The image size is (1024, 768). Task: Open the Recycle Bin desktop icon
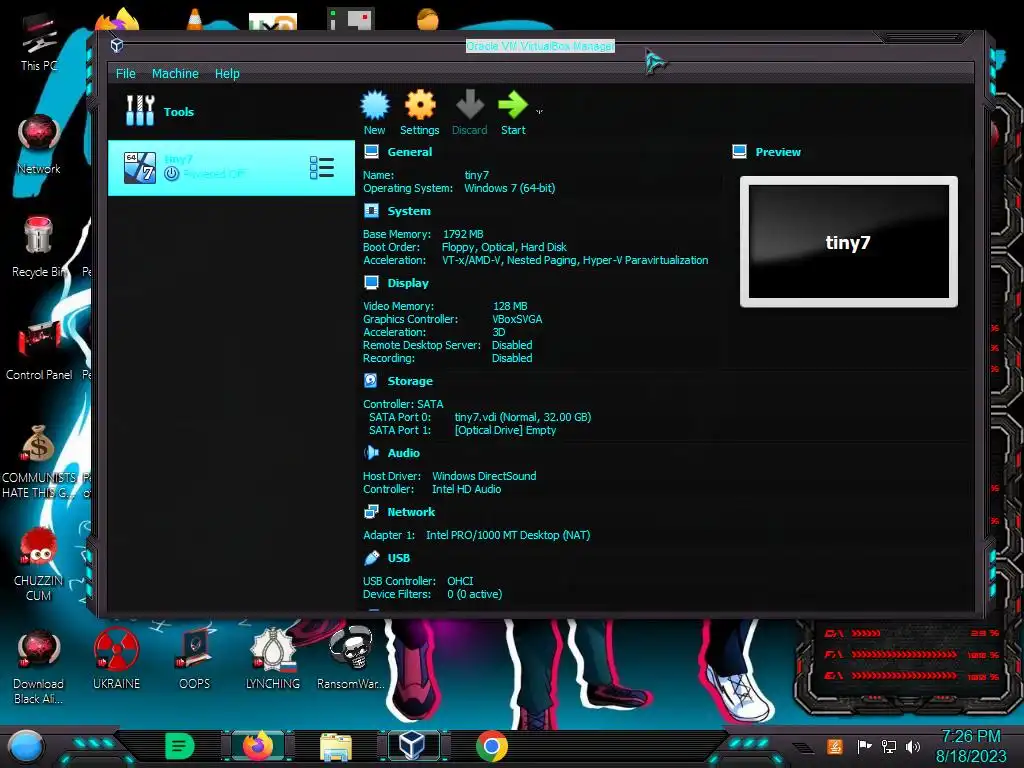pyautogui.click(x=38, y=247)
